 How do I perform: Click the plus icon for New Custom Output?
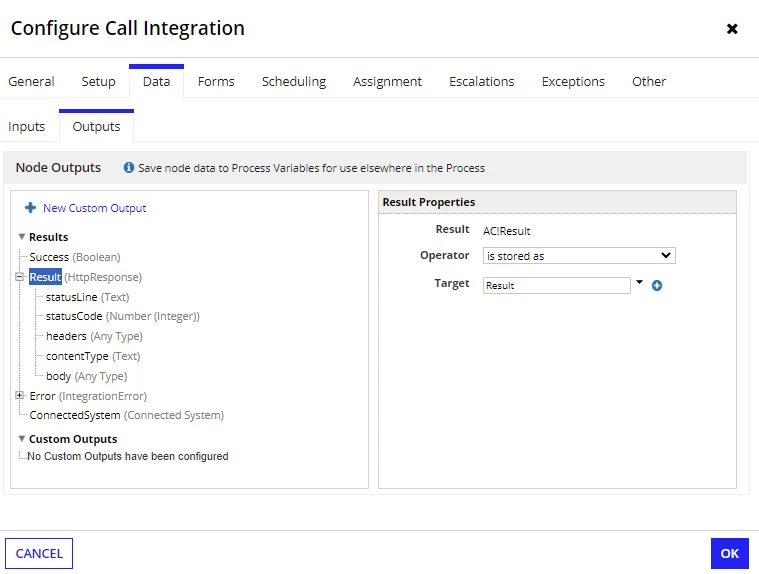click(x=30, y=208)
